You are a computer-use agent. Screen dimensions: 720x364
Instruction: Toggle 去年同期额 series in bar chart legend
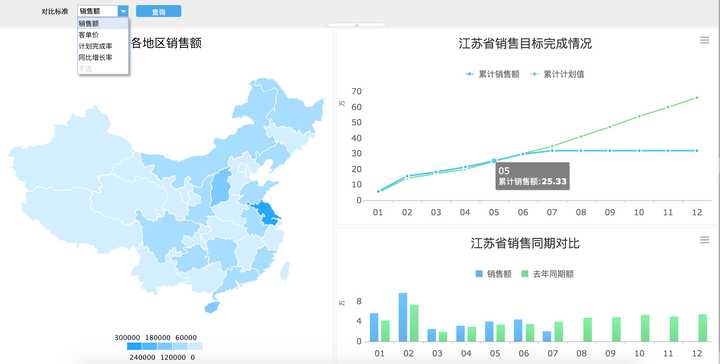click(x=548, y=274)
